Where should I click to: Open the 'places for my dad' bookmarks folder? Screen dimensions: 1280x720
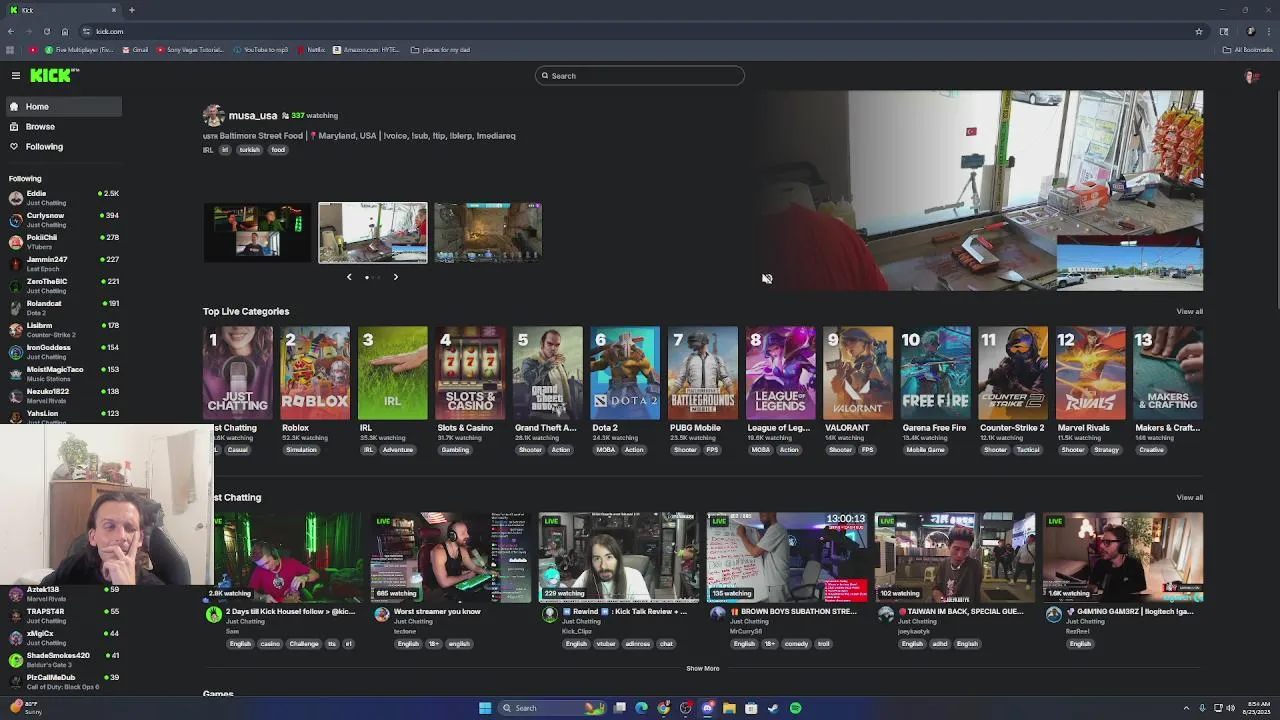click(x=440, y=50)
